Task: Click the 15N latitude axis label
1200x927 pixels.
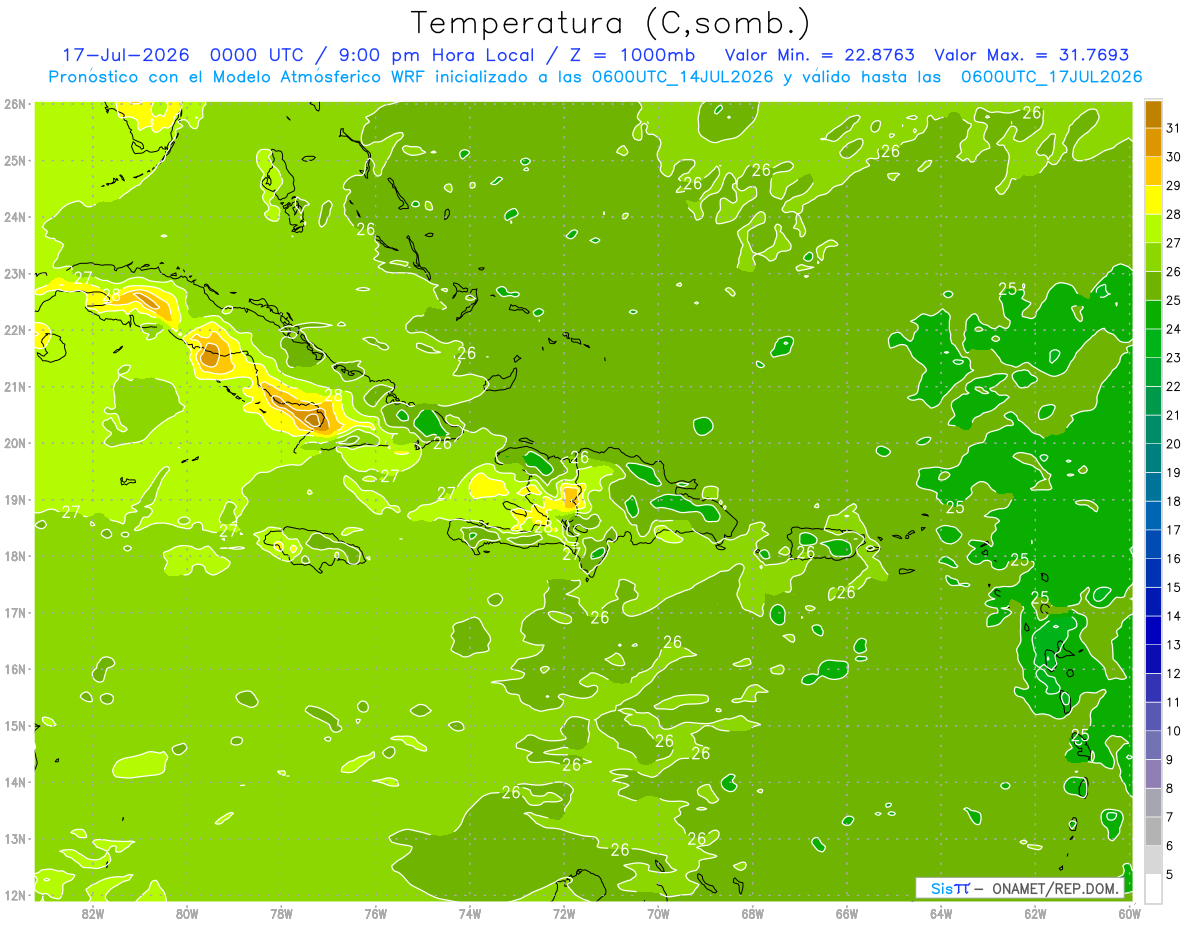Action: click(14, 725)
